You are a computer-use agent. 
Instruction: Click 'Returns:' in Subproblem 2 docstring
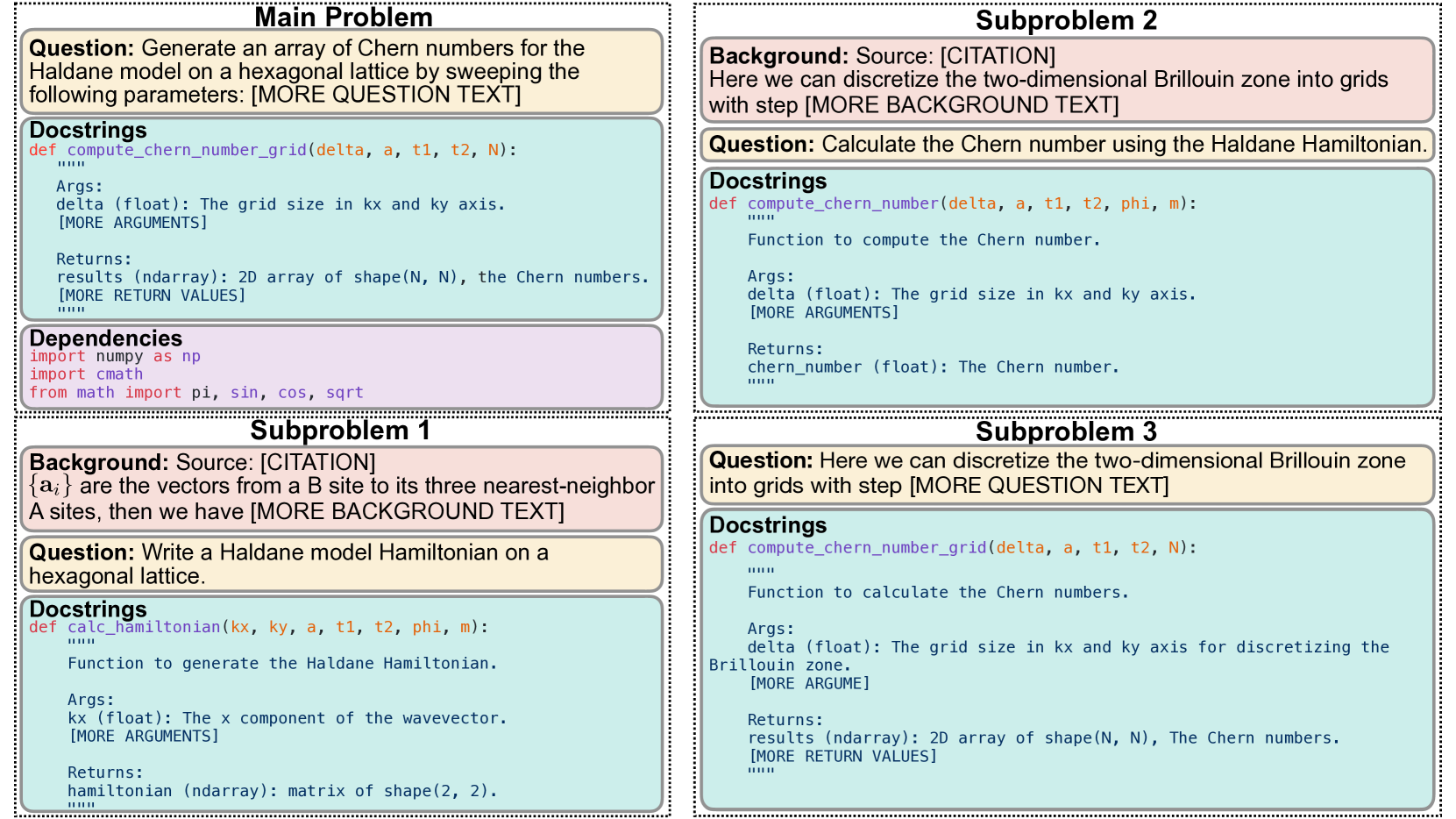tap(785, 349)
